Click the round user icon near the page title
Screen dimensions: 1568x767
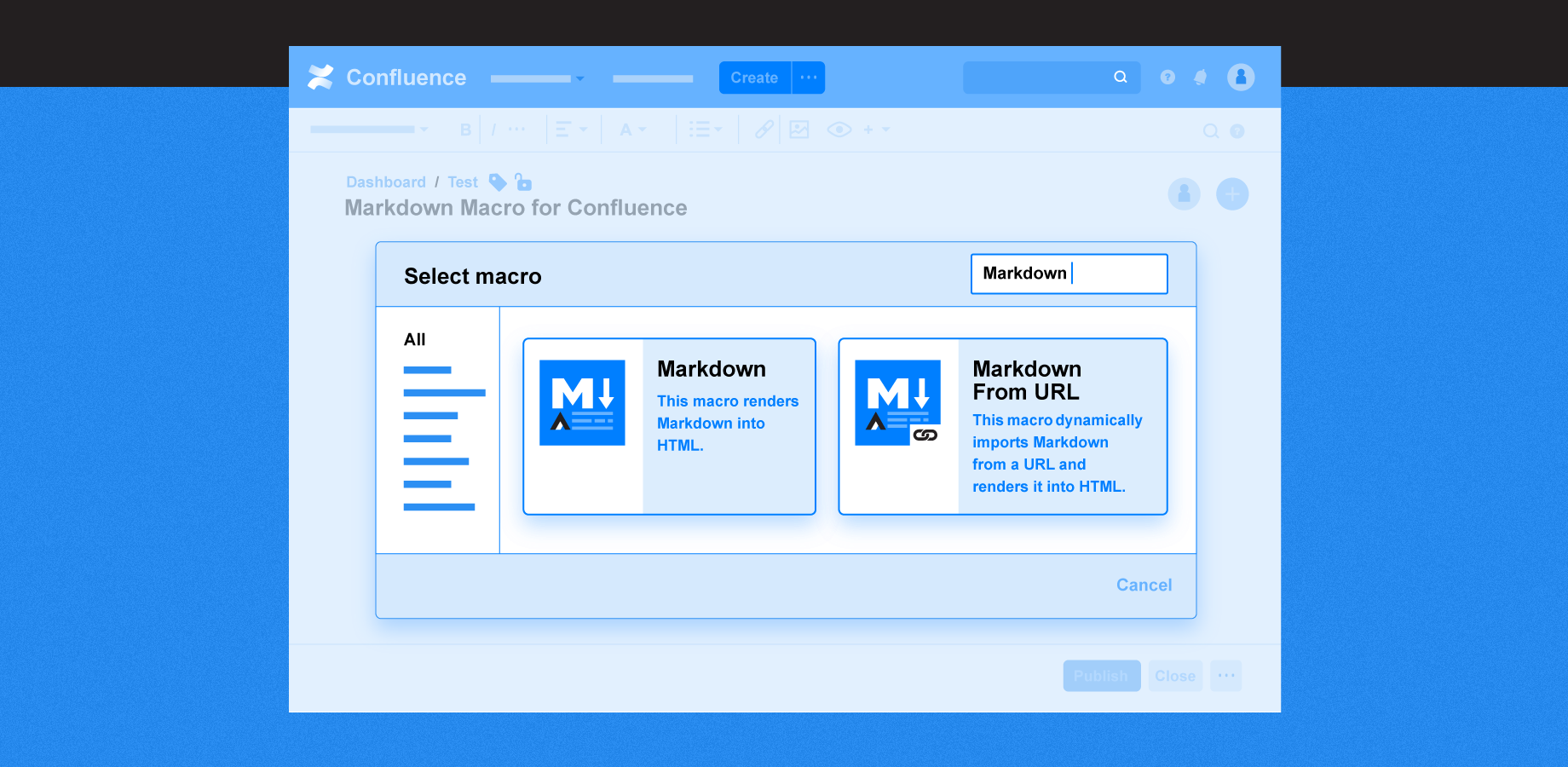pos(1184,194)
